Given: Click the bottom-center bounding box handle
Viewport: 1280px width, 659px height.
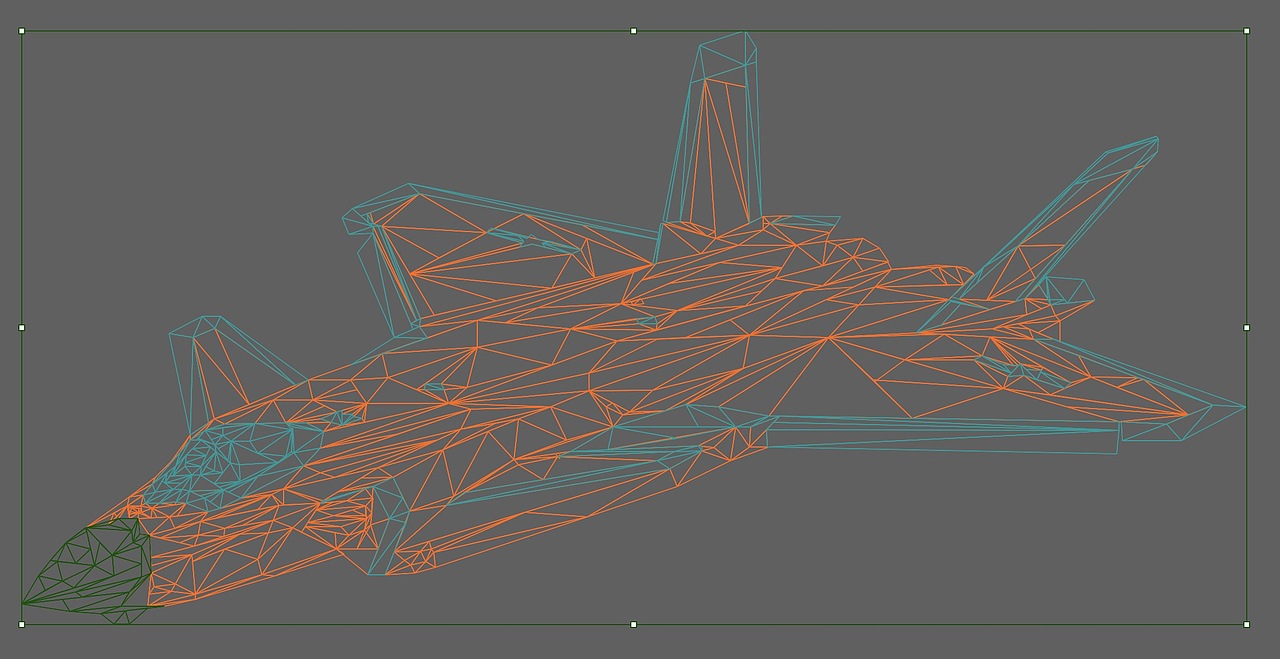Looking at the screenshot, I should coord(634,624).
